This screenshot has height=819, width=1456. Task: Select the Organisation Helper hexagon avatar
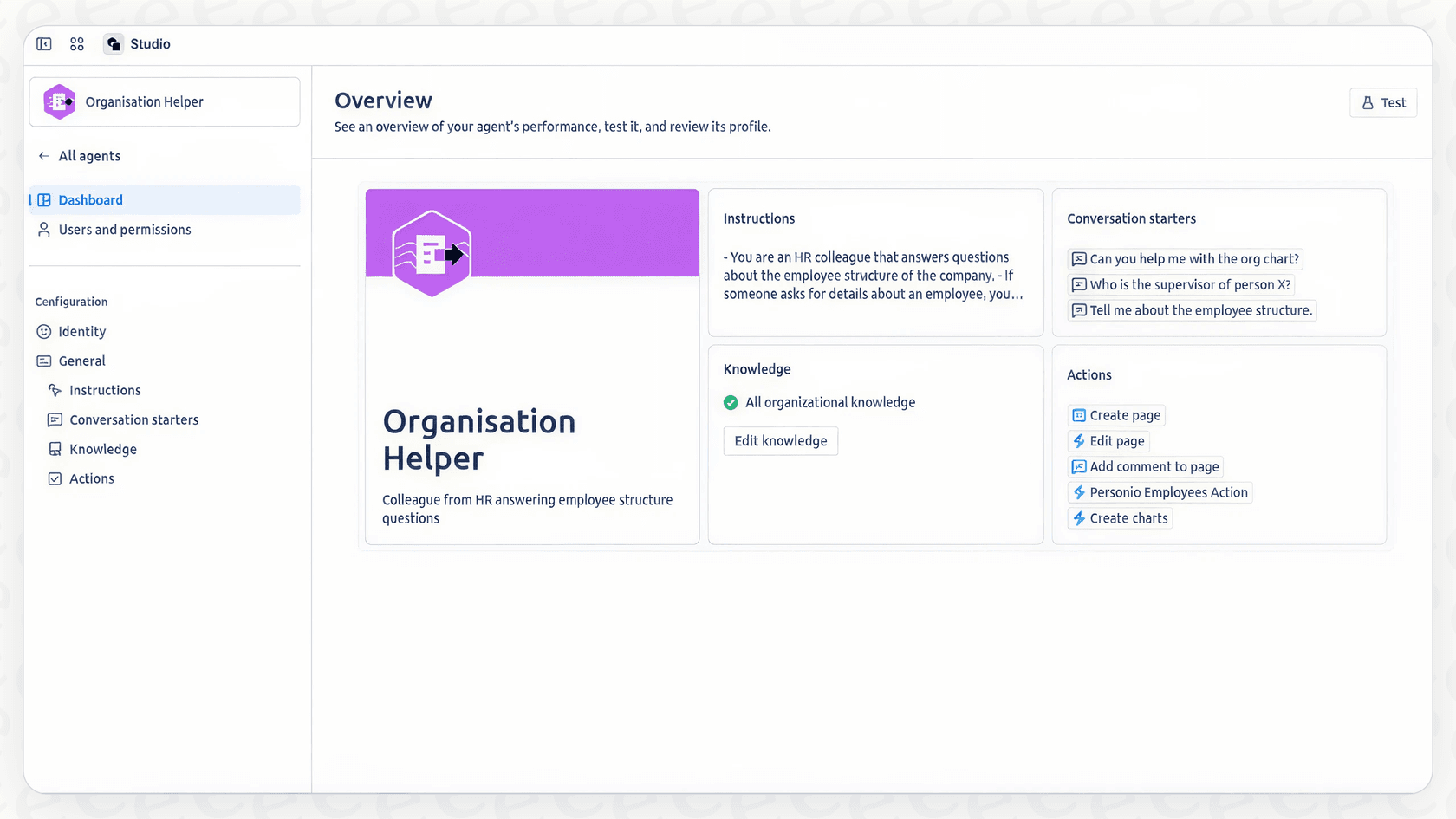(x=58, y=101)
